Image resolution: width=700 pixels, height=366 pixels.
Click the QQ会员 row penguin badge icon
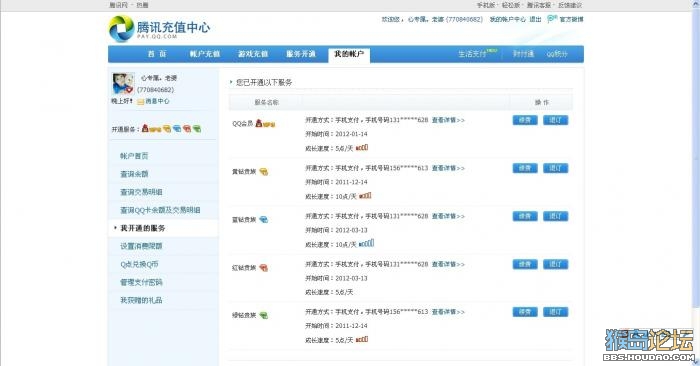pos(265,124)
